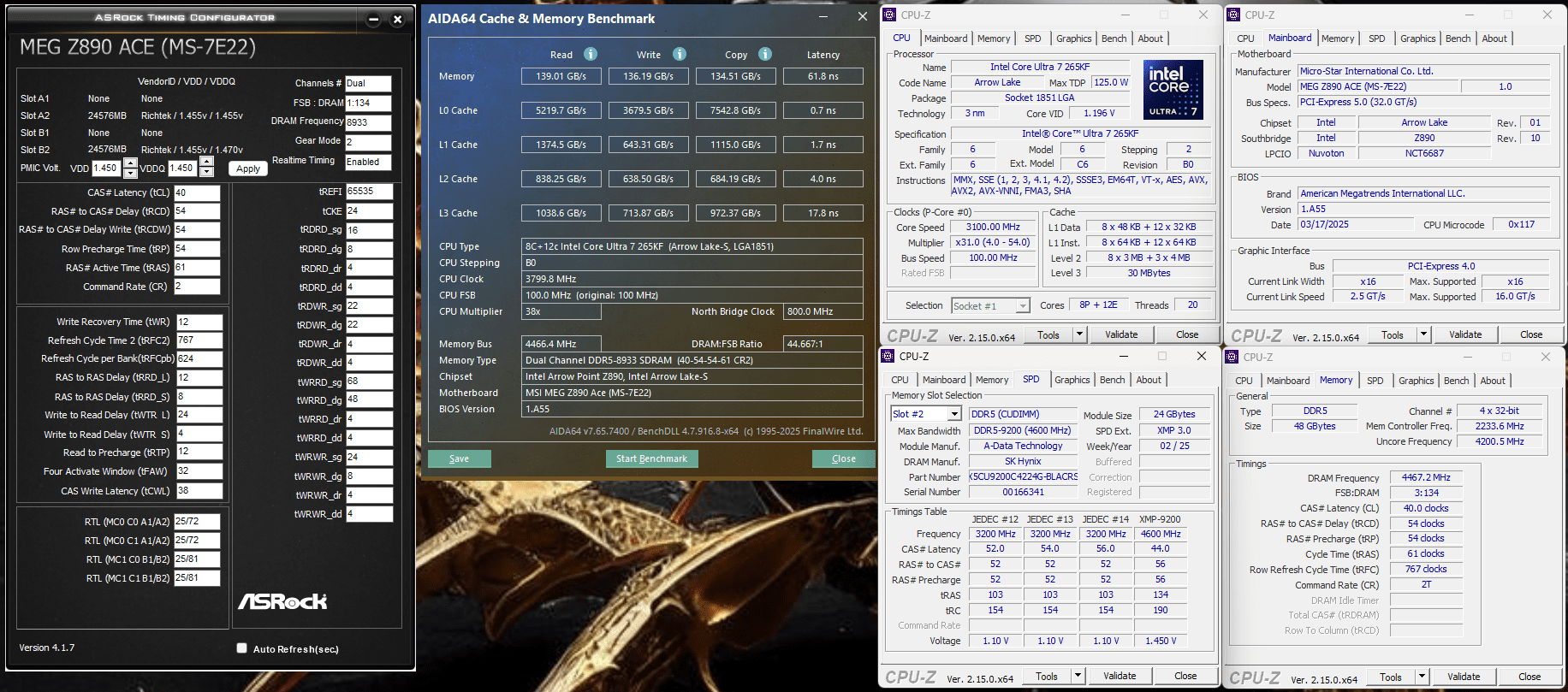The height and width of the screenshot is (692, 1568).
Task: Click the tREFI field showing 65535
Action: pos(369,192)
